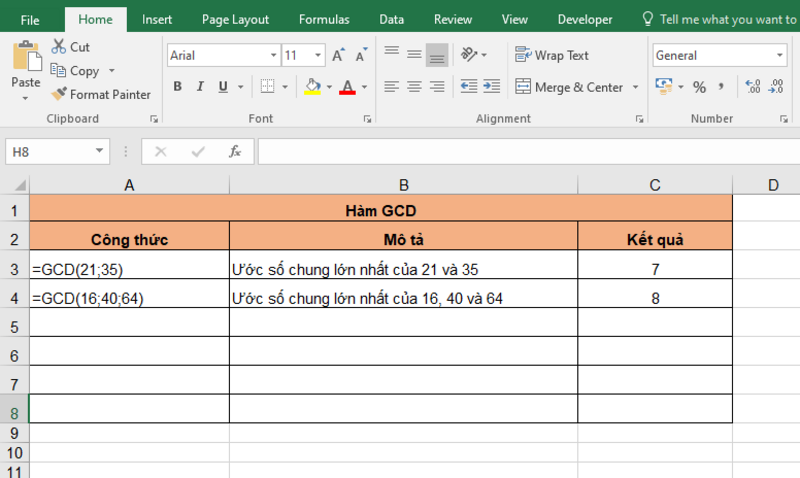Decrease font size with small A icon
The image size is (800, 478).
[361, 55]
